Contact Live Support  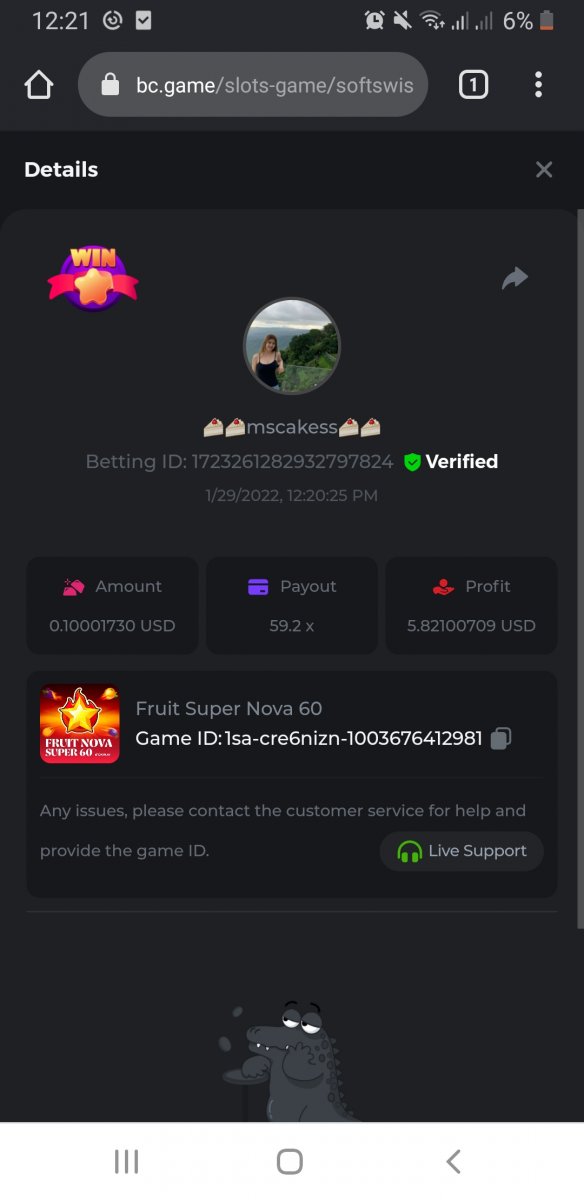pyautogui.click(x=462, y=851)
